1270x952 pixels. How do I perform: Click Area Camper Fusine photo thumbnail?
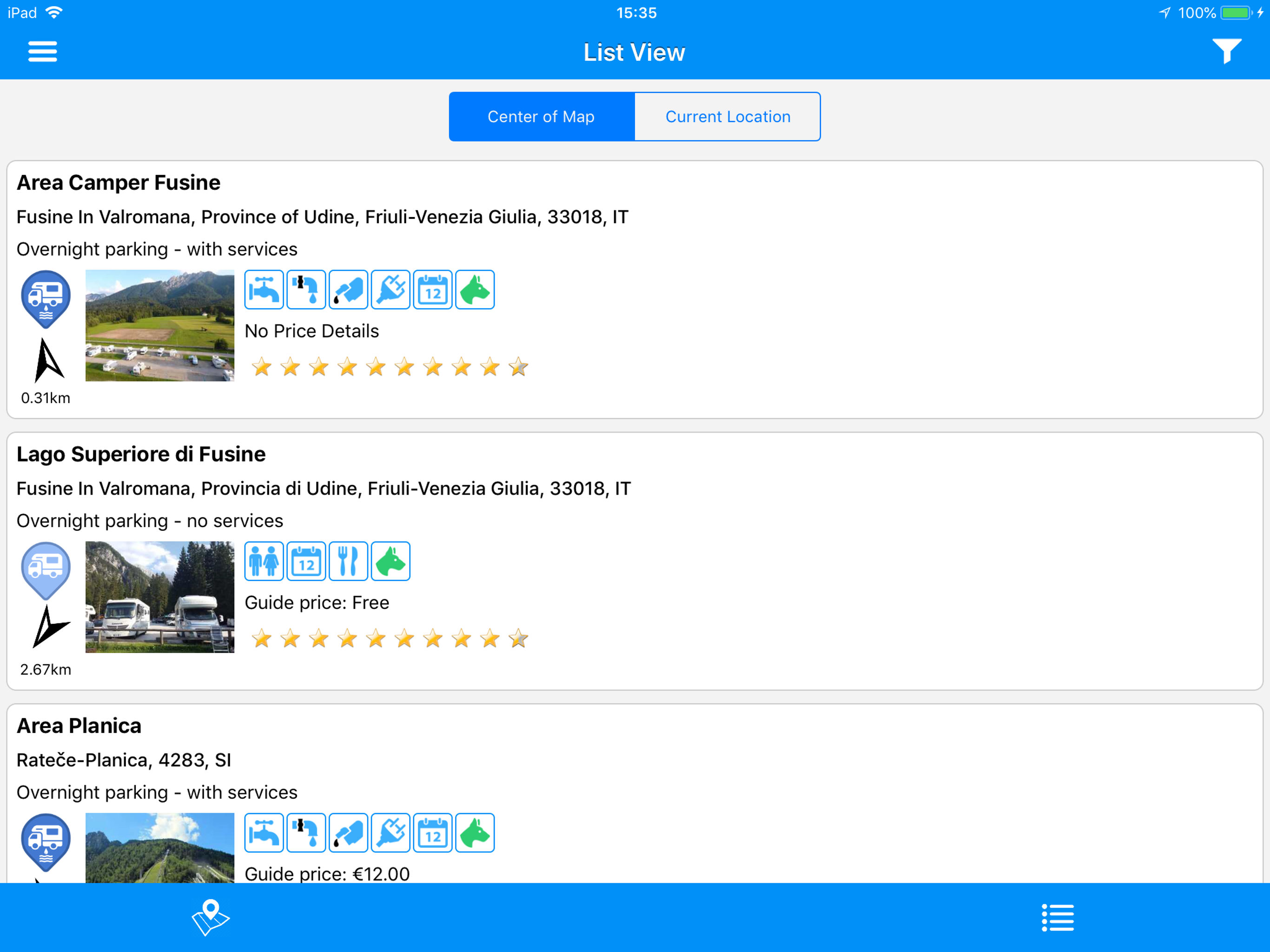tap(159, 325)
